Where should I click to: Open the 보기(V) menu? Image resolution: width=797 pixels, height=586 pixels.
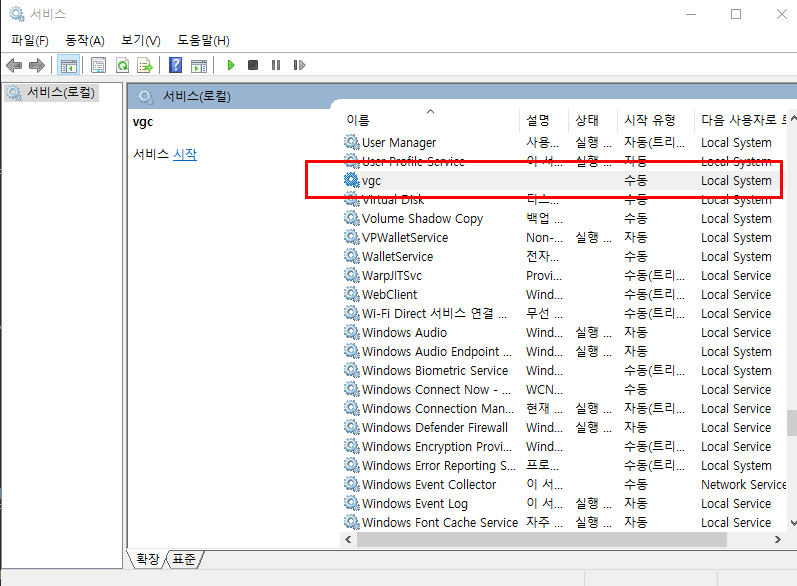[x=141, y=40]
